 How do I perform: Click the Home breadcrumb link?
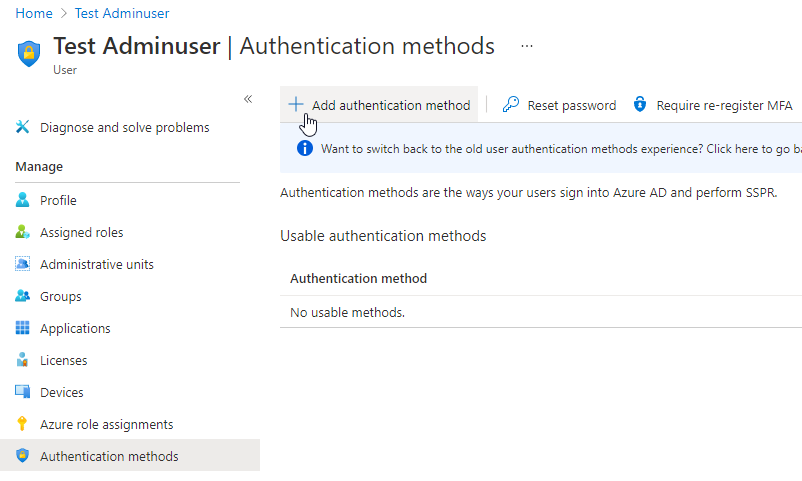[x=34, y=13]
